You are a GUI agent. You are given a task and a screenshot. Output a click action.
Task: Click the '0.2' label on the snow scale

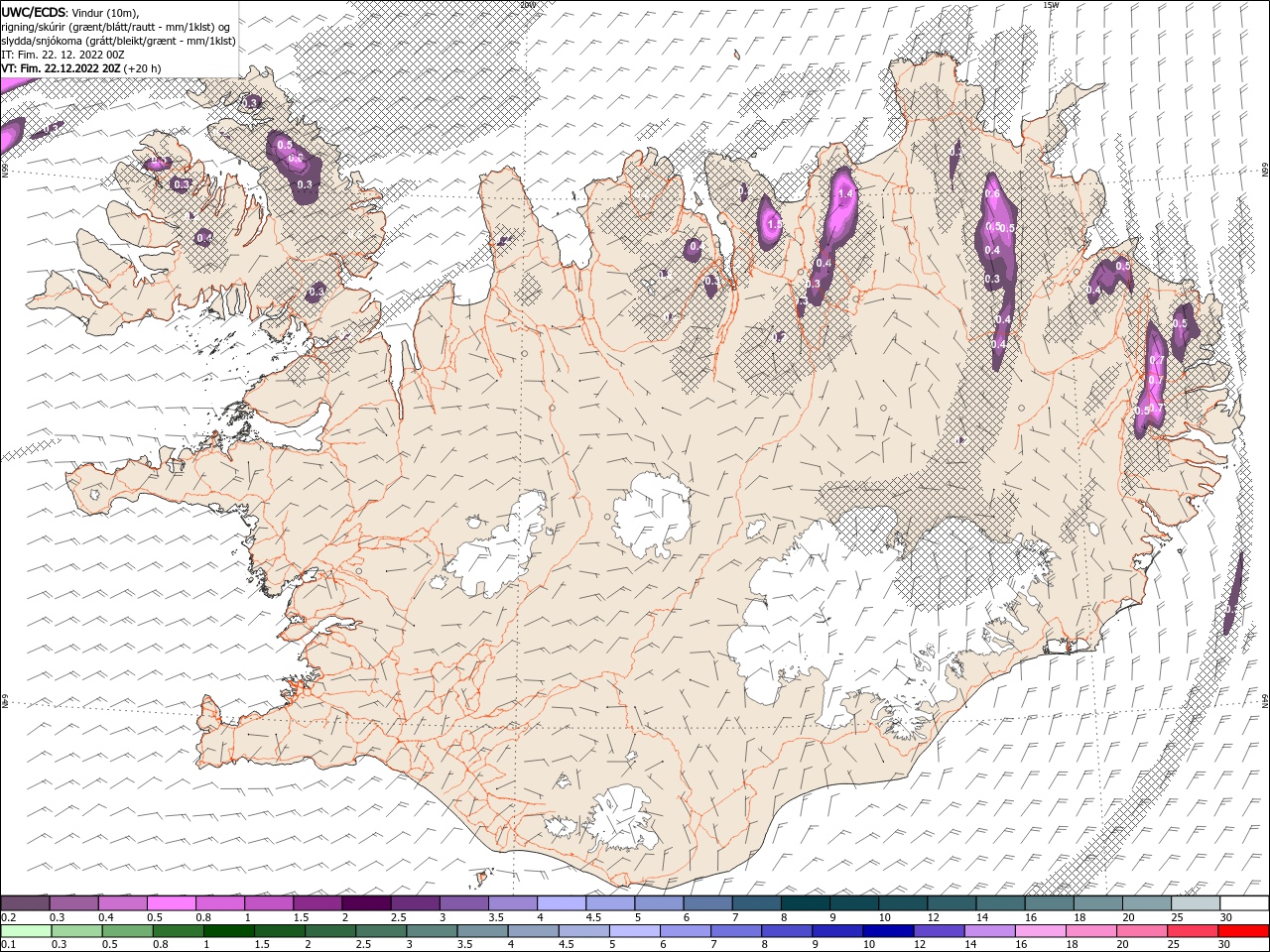tap(9, 917)
